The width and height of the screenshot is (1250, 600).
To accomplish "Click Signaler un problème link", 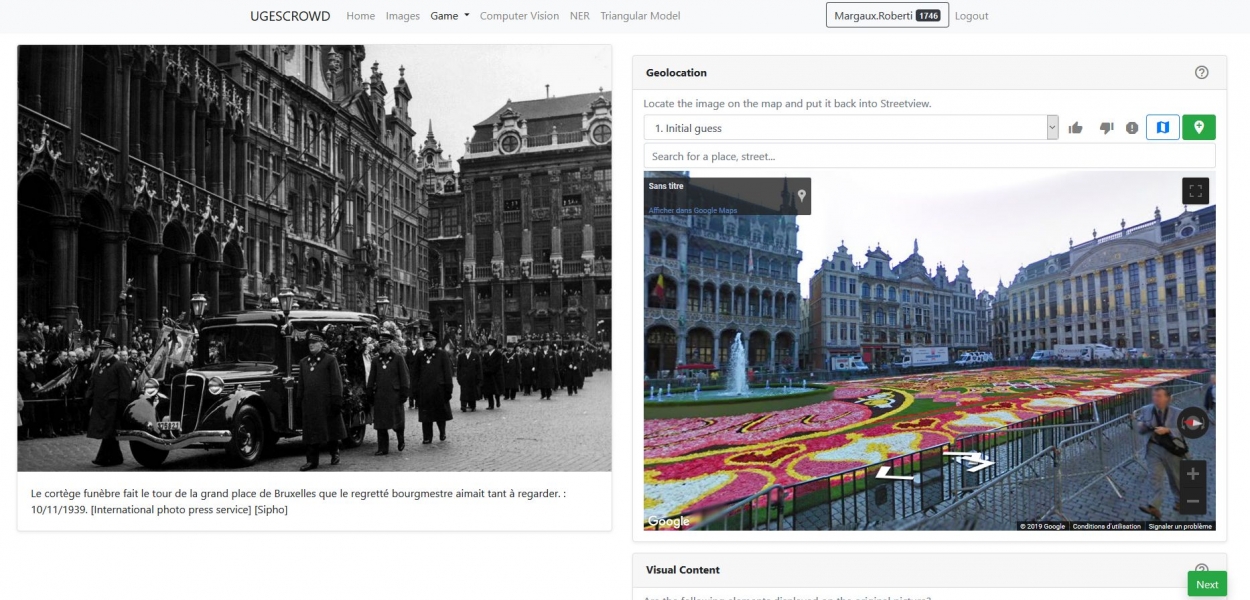I will [x=1180, y=526].
